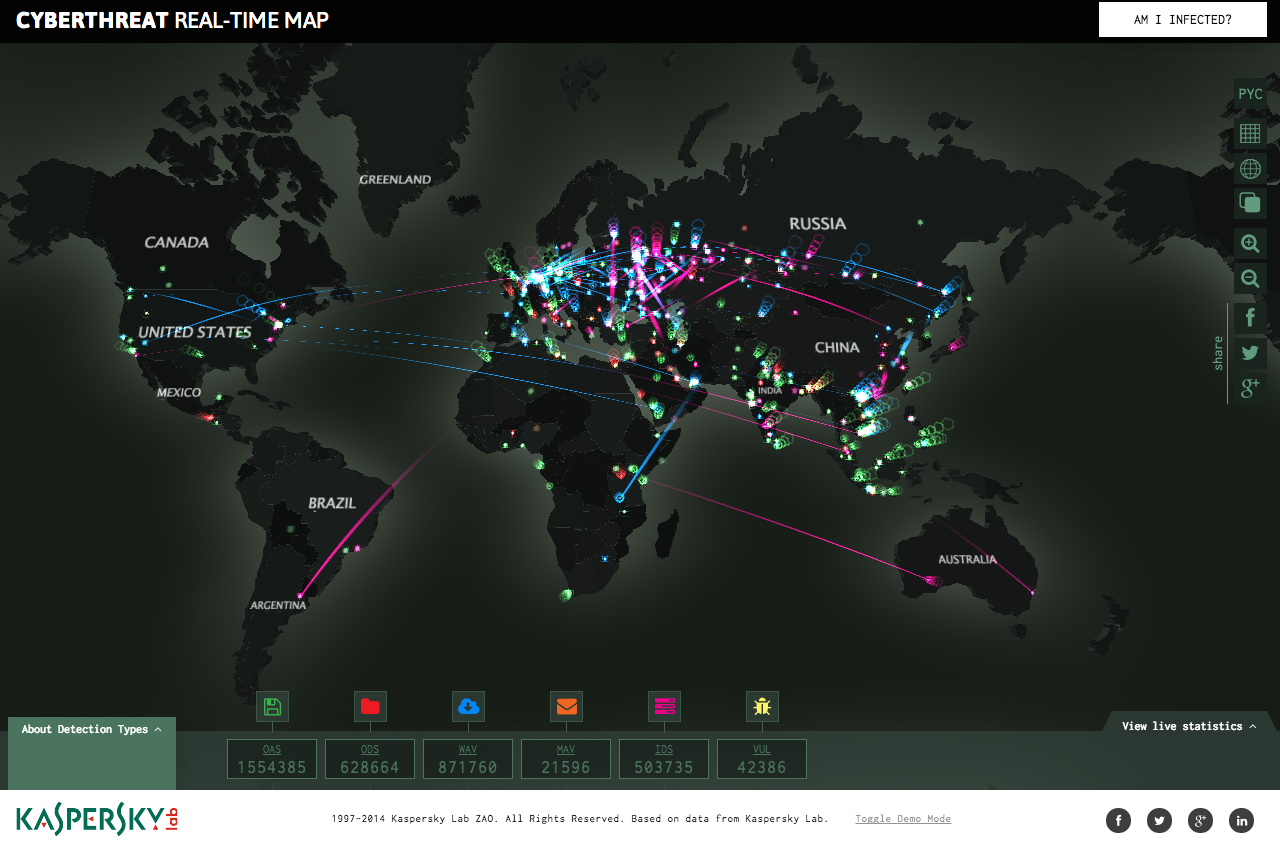Select the United States label on map
The image size is (1280, 842).
tap(194, 332)
